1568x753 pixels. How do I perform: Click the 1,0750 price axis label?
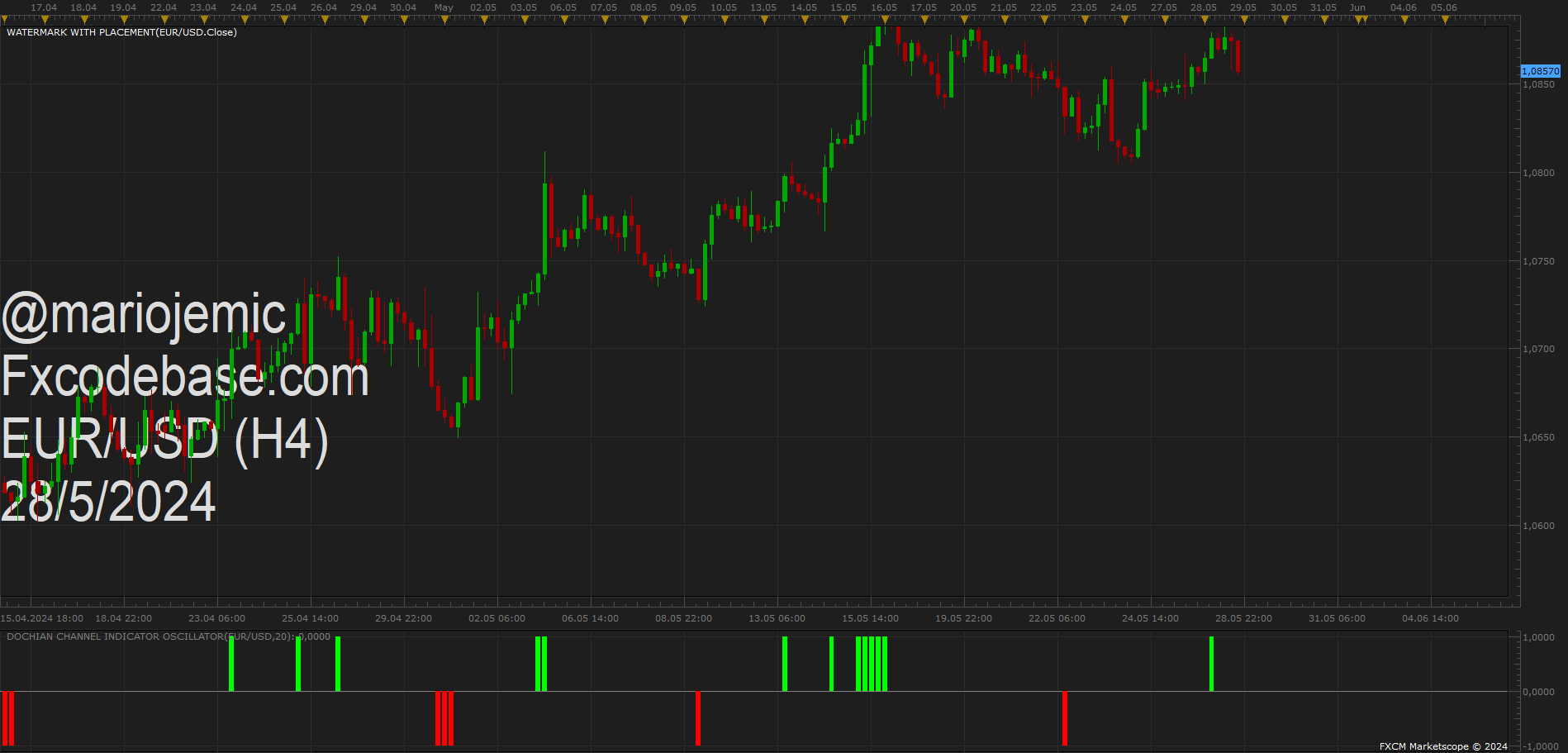(x=1539, y=261)
